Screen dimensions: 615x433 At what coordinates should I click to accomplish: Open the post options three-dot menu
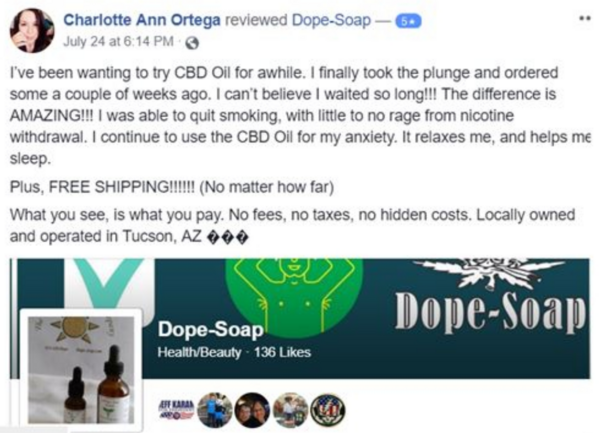(585, 18)
